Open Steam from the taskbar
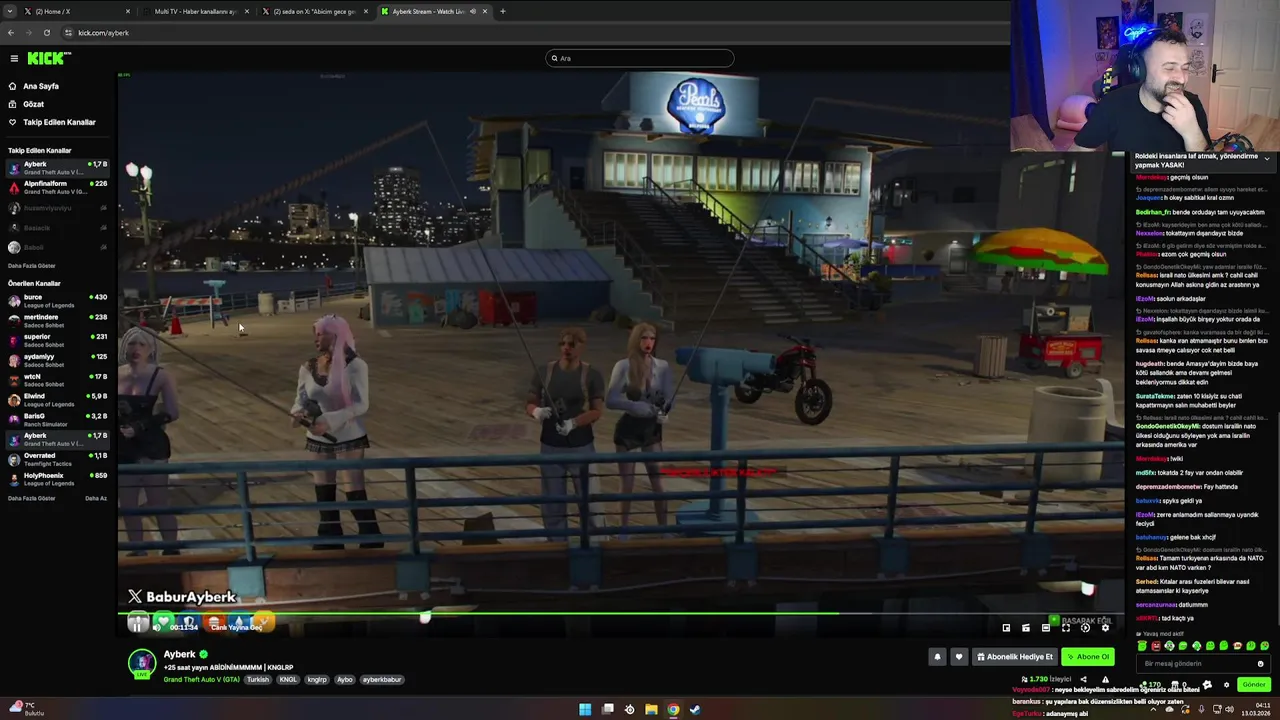This screenshot has width=1280, height=720. point(695,710)
